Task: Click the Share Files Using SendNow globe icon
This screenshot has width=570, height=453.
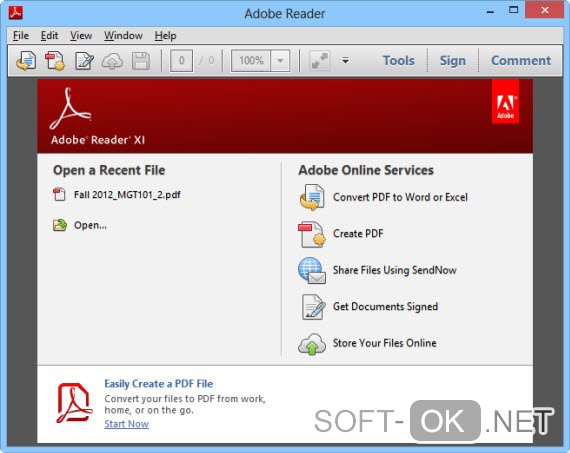Action: 312,270
